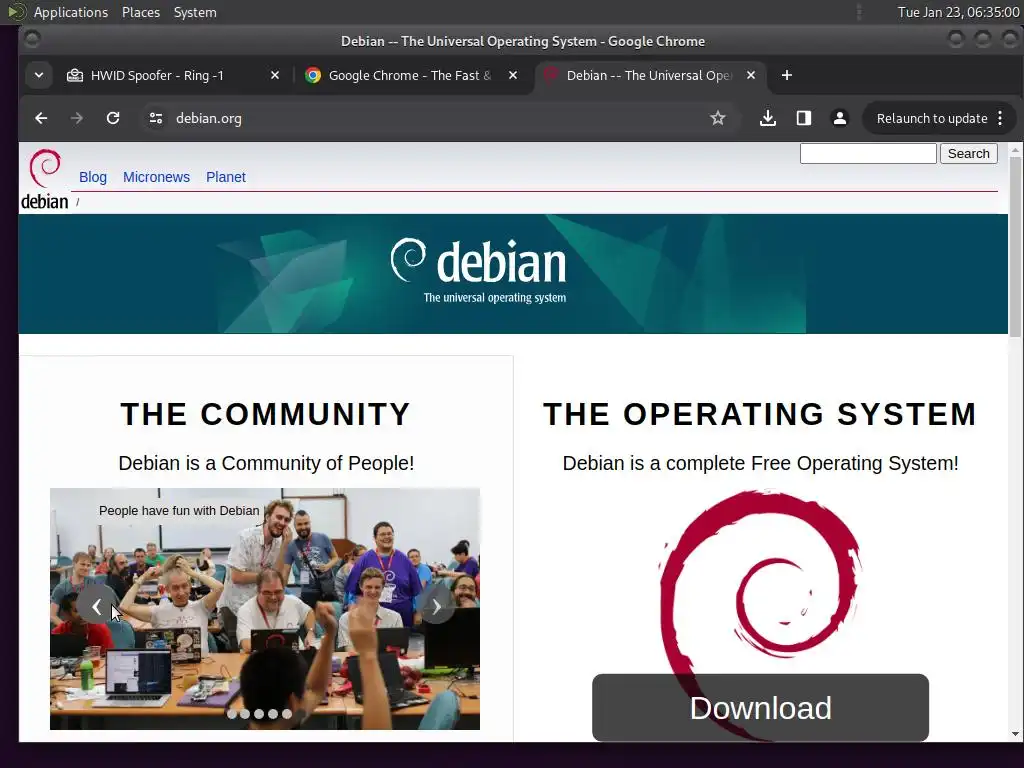Select the first carousel indicator dot

[x=232, y=714]
